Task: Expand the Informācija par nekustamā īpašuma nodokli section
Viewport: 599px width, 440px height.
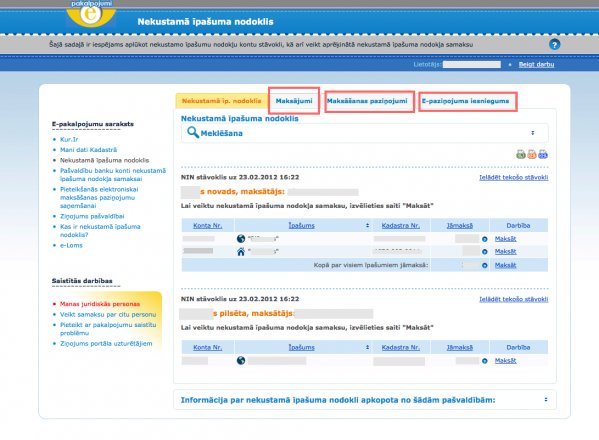Action: pos(546,400)
